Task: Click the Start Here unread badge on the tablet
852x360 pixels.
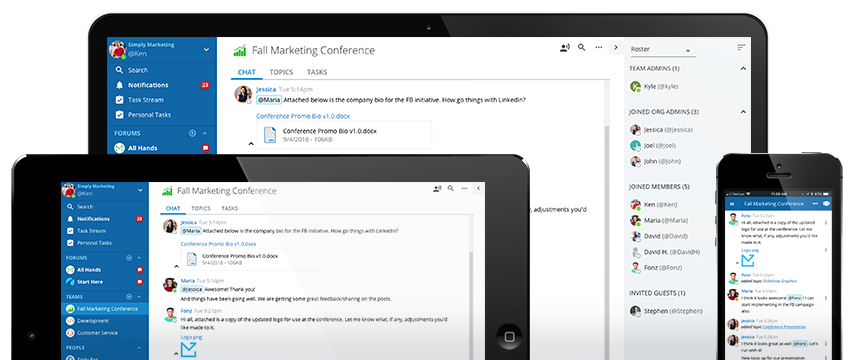Action: point(139,282)
